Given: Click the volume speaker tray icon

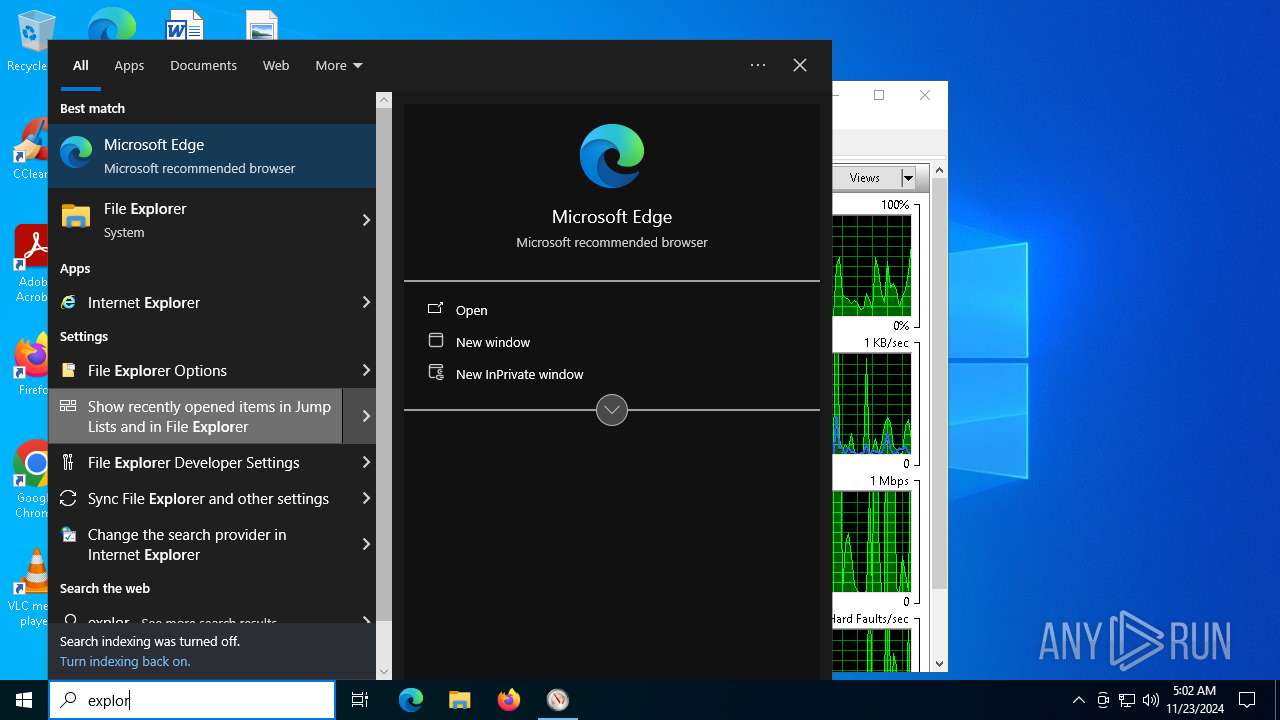Looking at the screenshot, I should 1151,700.
